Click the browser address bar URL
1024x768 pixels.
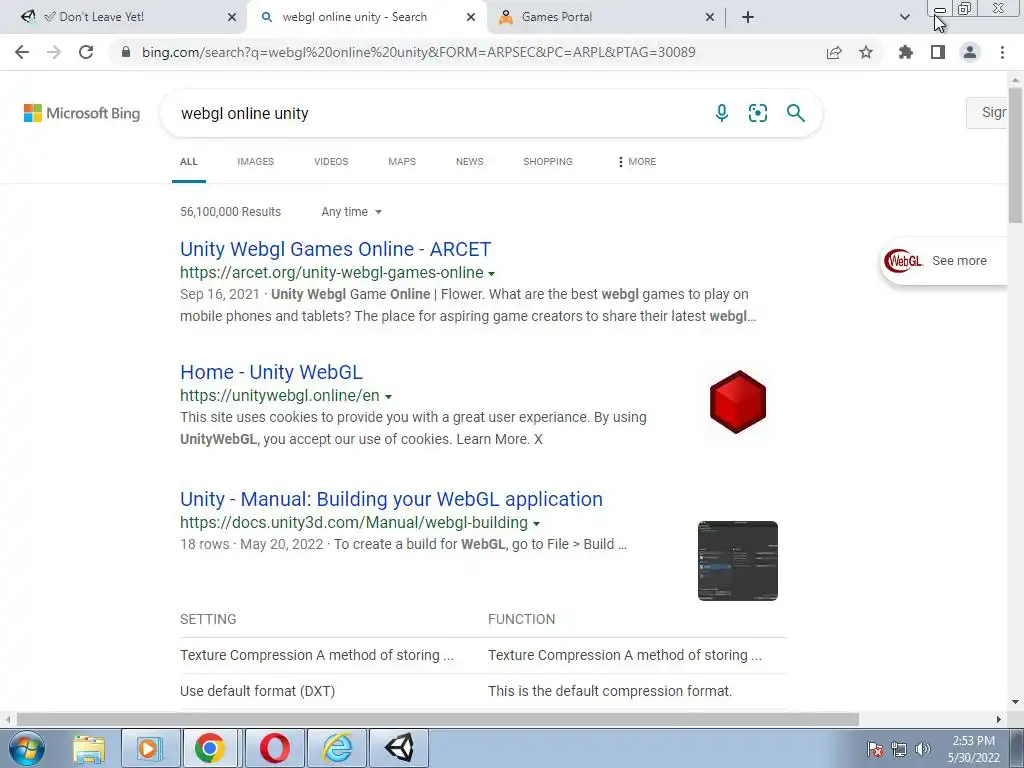(419, 52)
